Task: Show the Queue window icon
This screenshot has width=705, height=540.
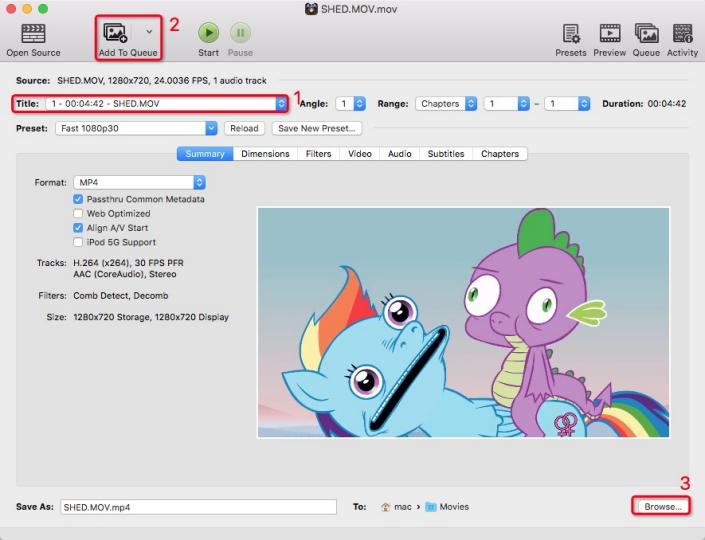Action: click(x=646, y=34)
